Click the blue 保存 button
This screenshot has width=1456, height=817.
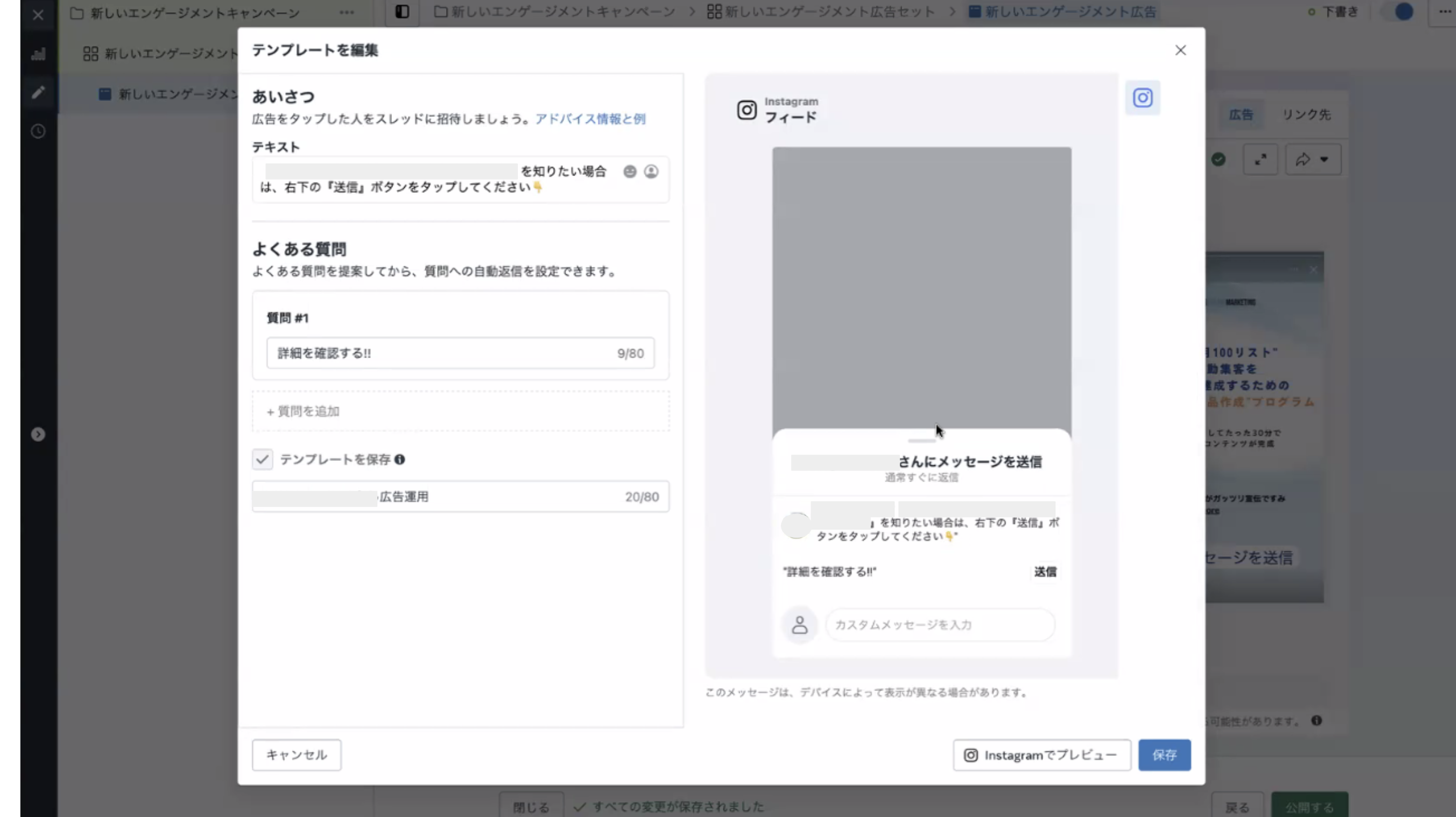click(x=1164, y=755)
